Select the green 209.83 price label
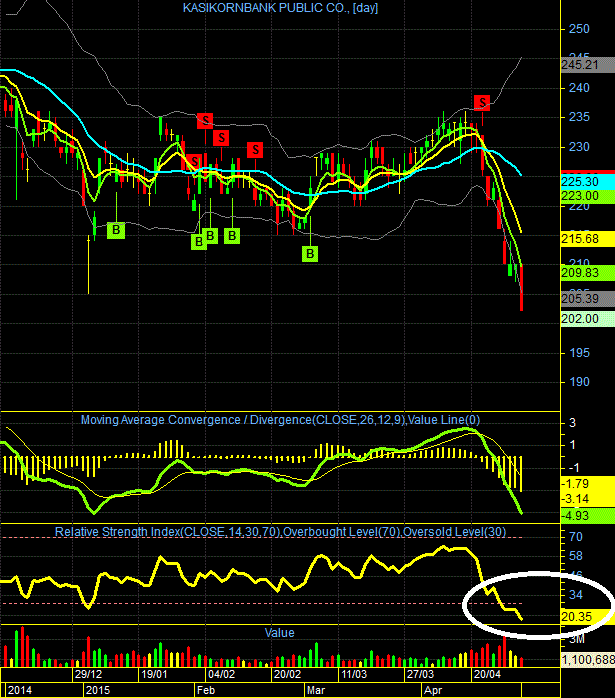This screenshot has width=615, height=698. pos(587,273)
